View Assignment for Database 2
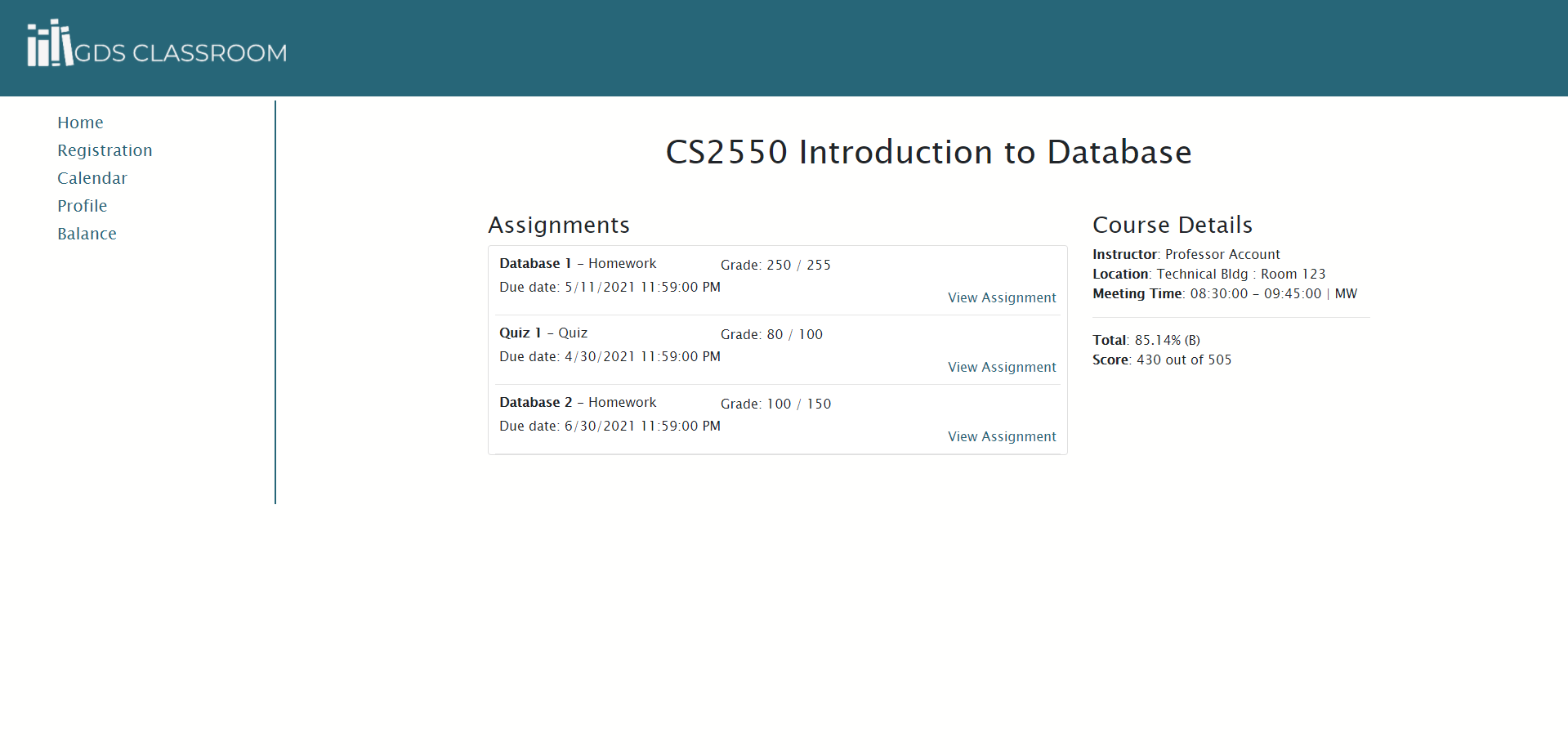The height and width of the screenshot is (755, 1568). 1002,436
